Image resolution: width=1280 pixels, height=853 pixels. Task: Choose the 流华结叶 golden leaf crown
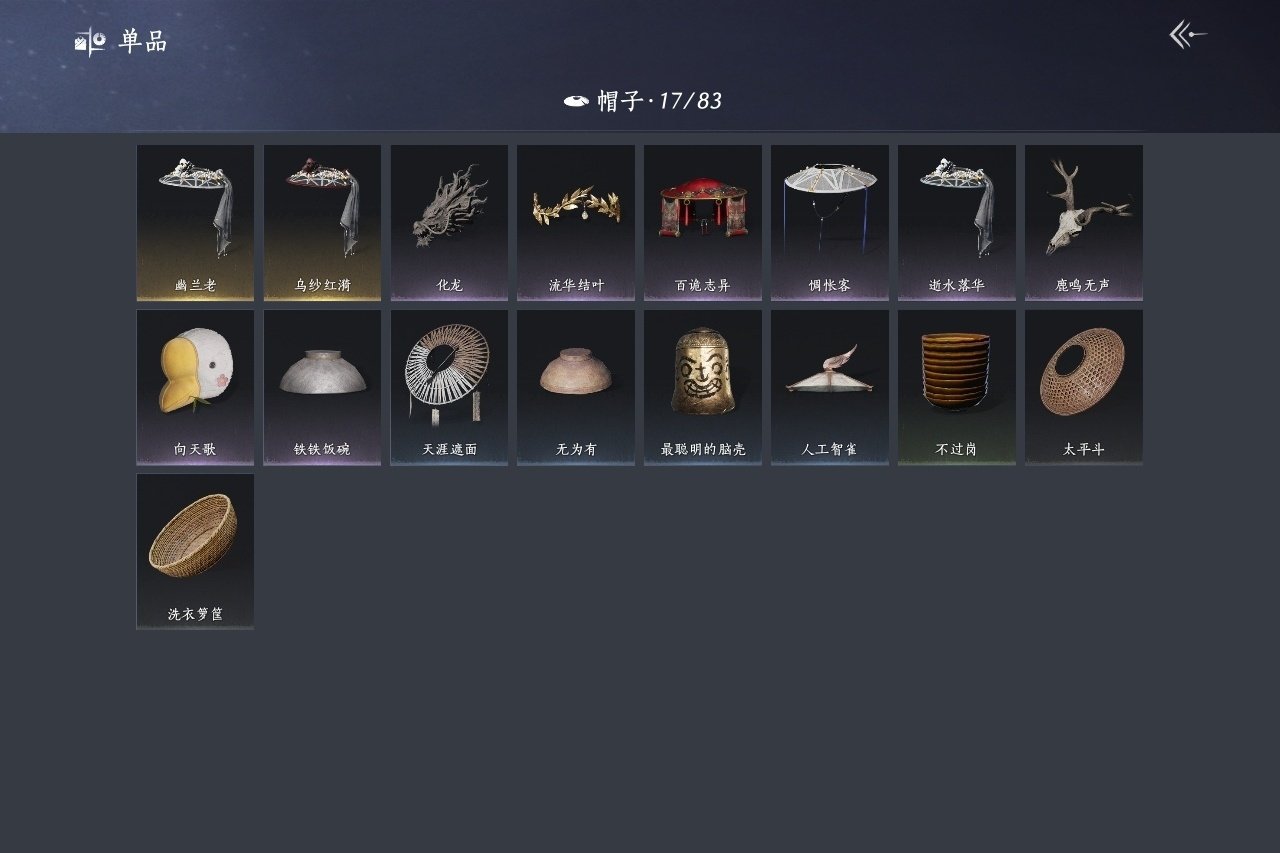point(576,222)
